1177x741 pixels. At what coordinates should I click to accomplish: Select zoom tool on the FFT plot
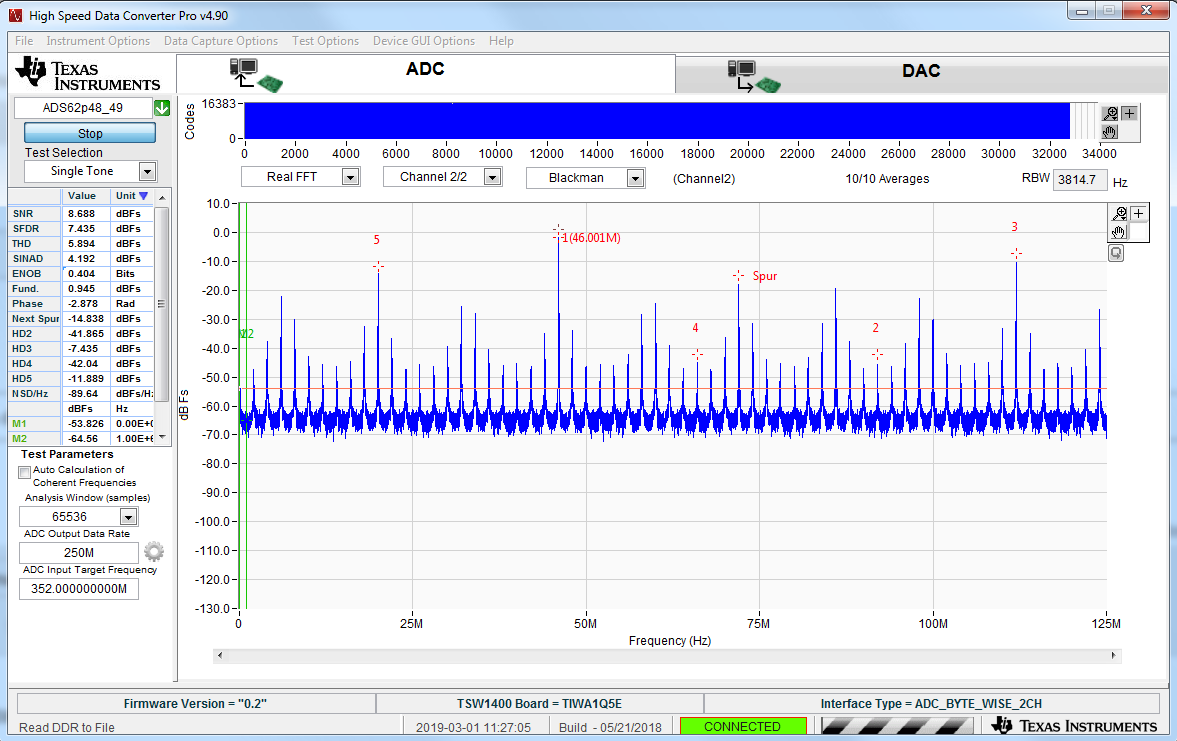(1119, 213)
